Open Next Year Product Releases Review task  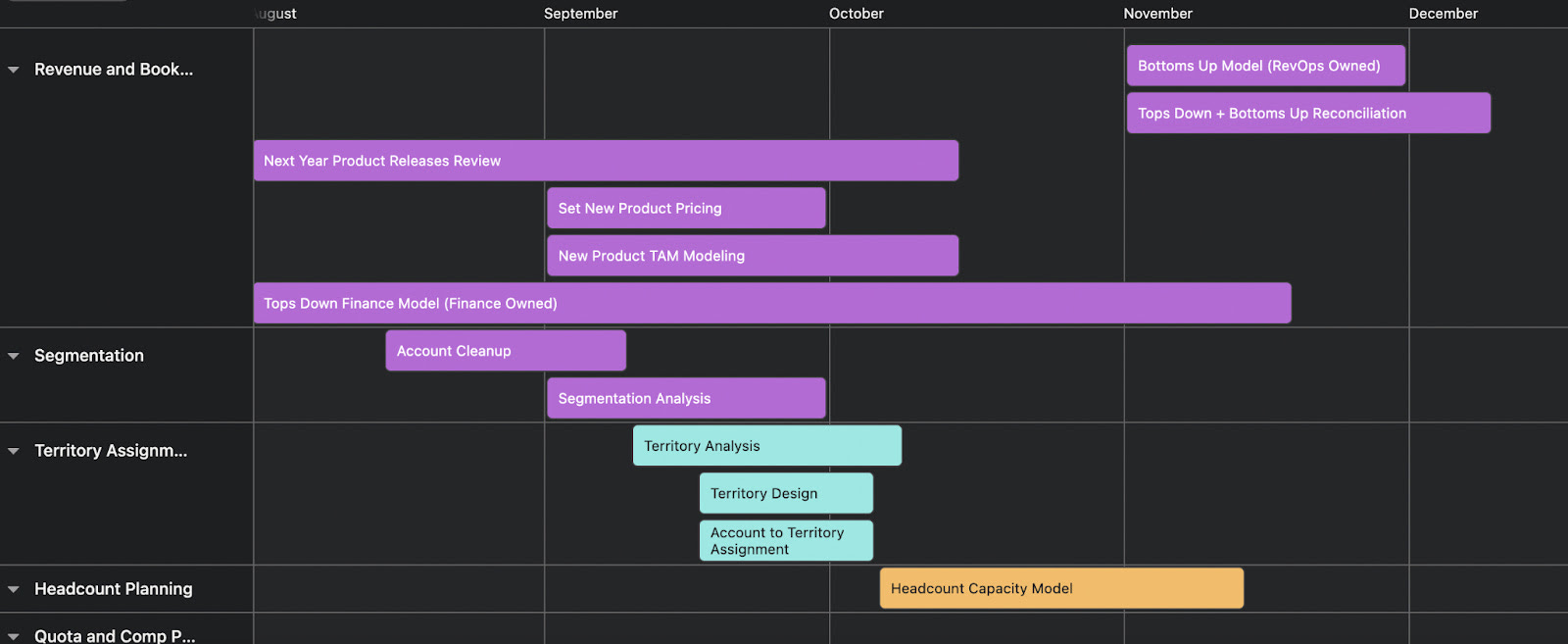pos(605,160)
